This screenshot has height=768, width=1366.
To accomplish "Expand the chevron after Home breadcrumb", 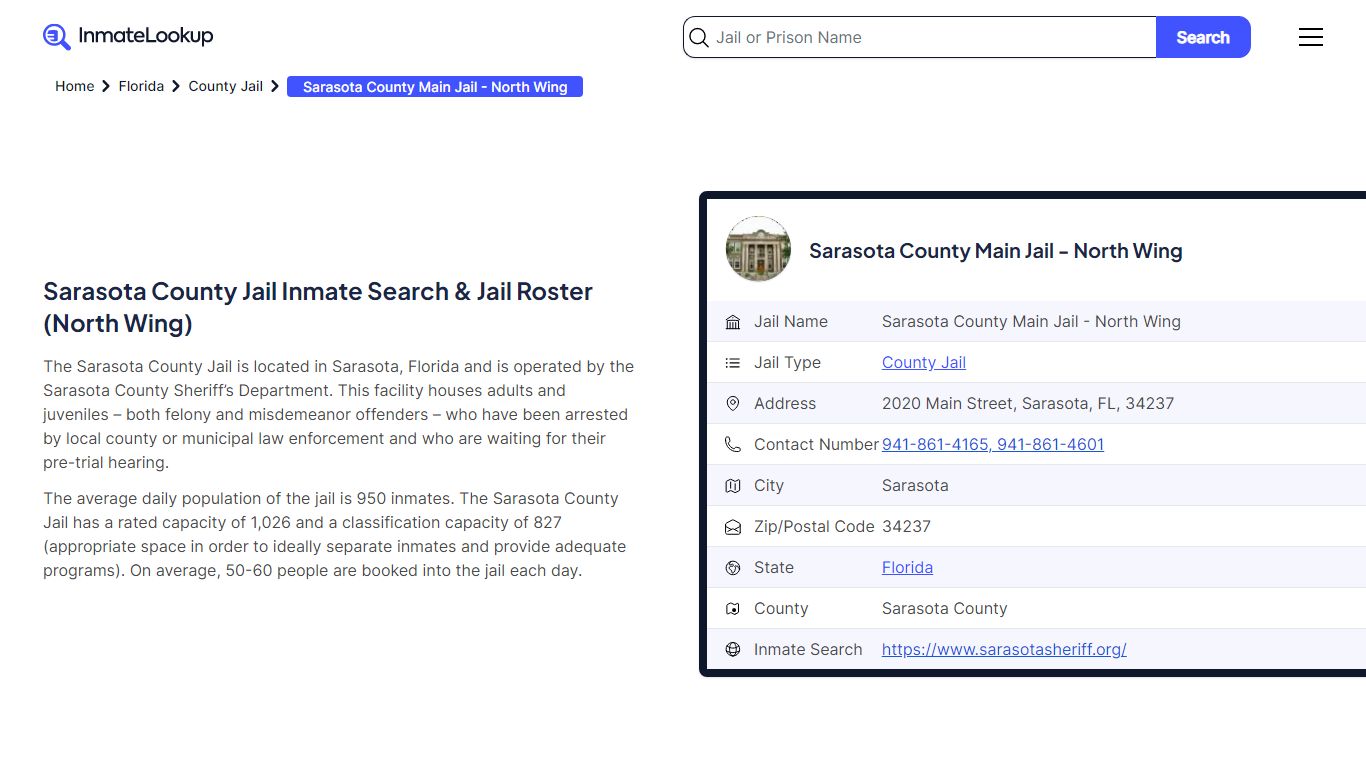I will click(x=104, y=86).
